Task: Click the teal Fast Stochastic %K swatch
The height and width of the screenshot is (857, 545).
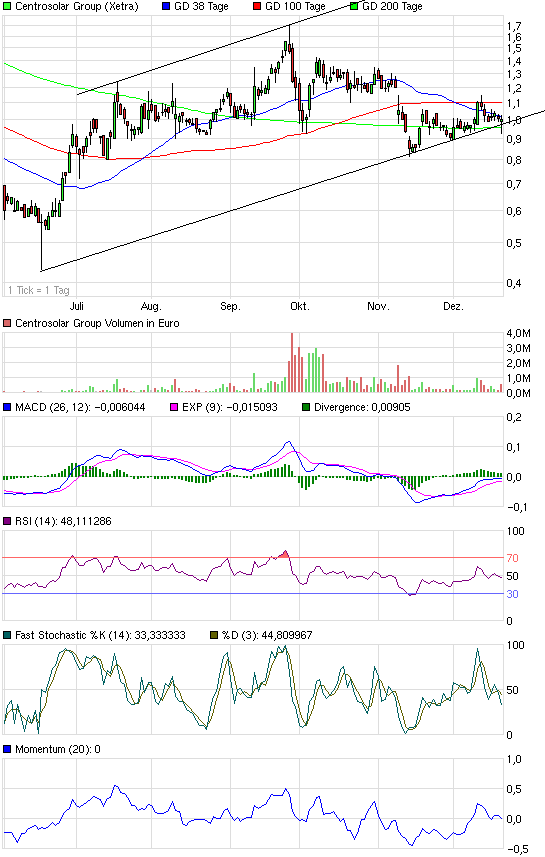Action: (x=7, y=635)
